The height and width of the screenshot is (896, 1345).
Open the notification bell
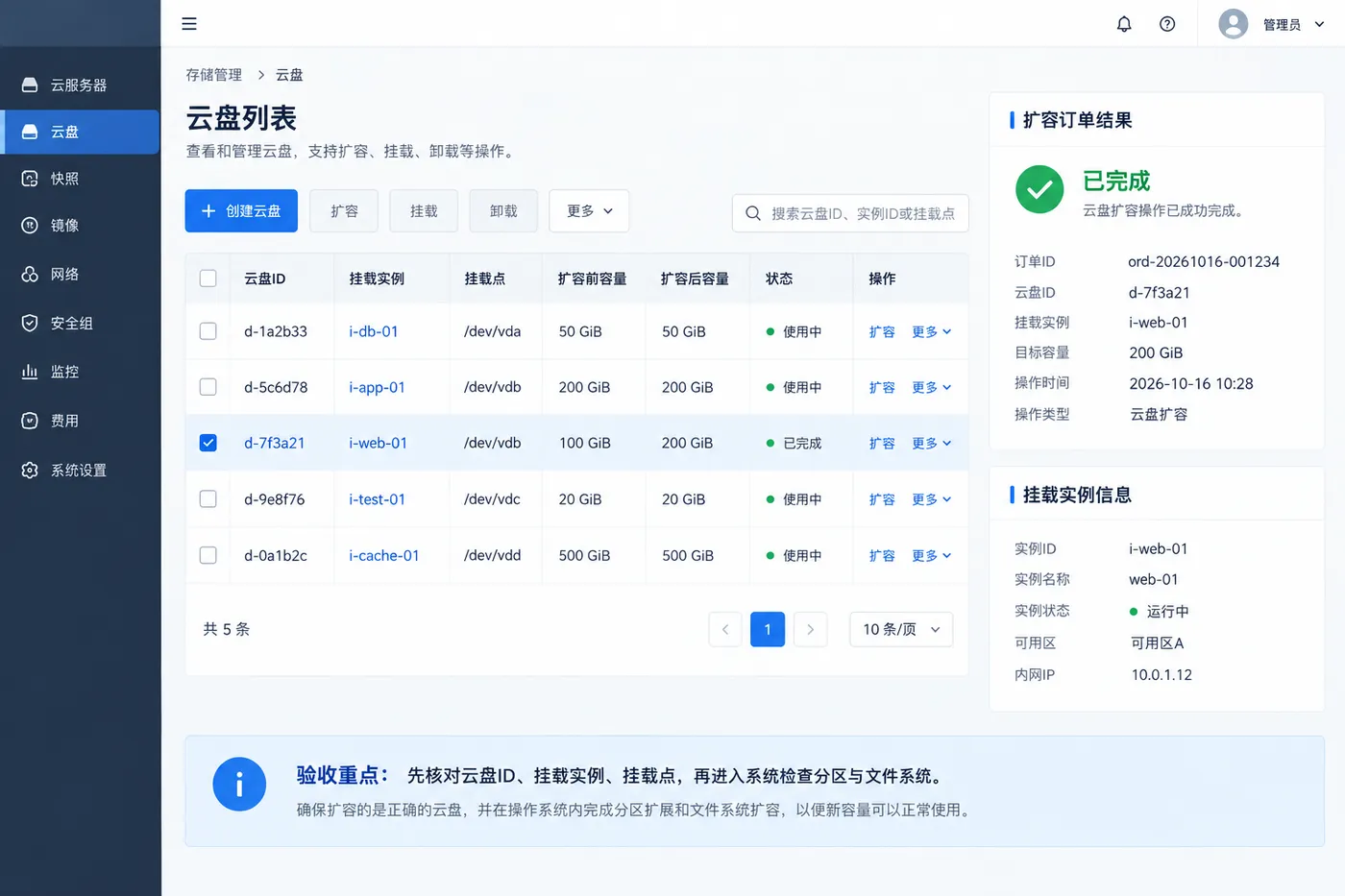tap(1124, 24)
